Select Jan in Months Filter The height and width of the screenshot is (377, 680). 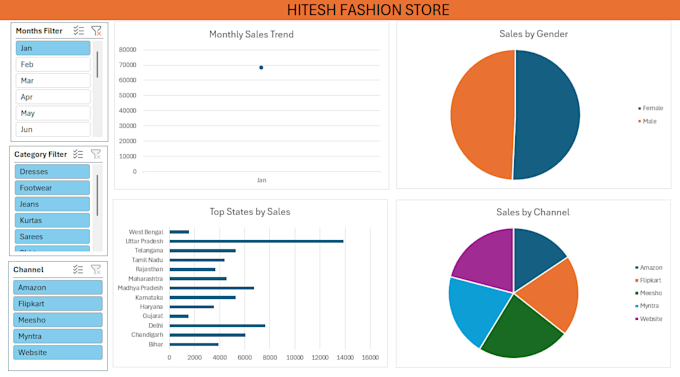[53, 48]
